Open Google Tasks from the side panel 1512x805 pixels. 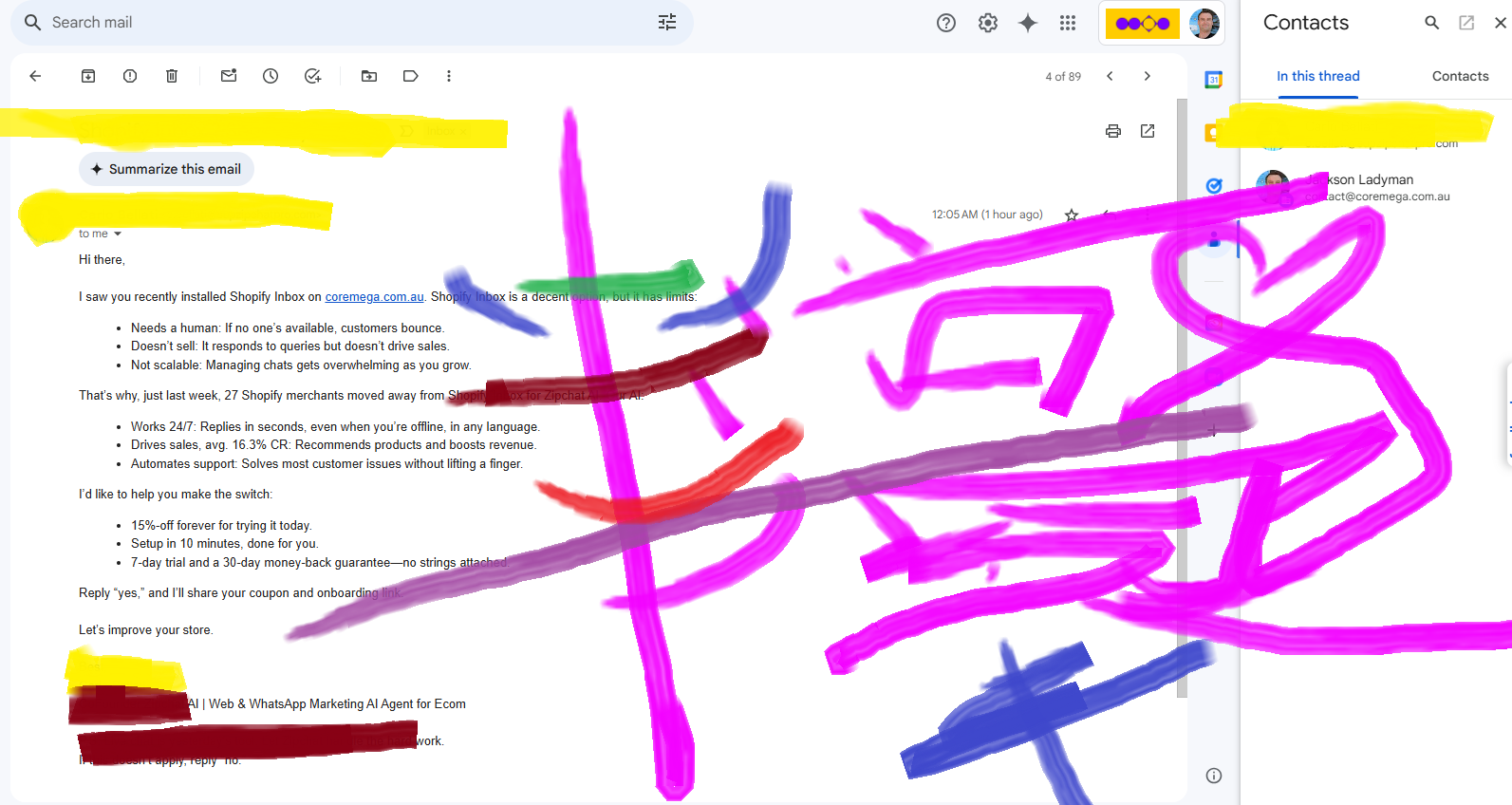1213,186
